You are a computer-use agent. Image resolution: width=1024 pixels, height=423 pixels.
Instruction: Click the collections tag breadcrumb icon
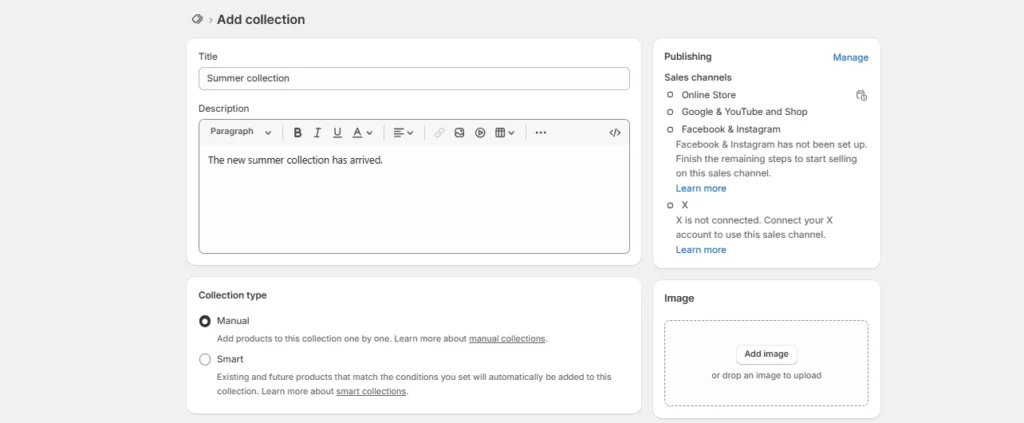197,20
